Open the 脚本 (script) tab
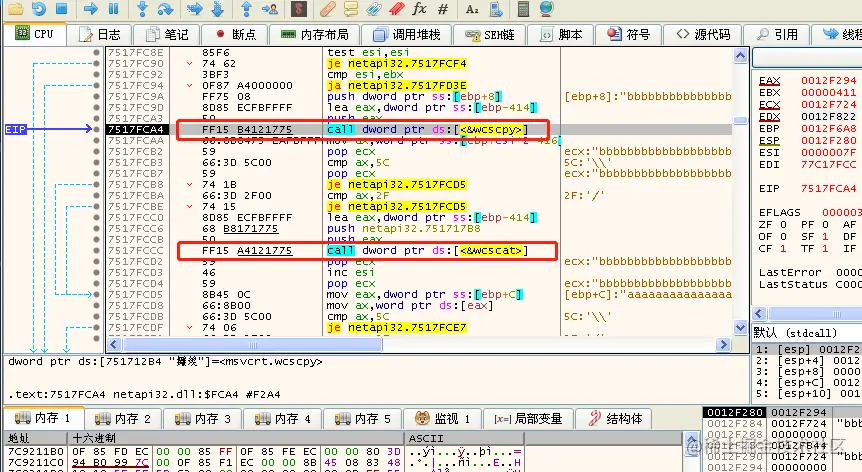 (561, 35)
